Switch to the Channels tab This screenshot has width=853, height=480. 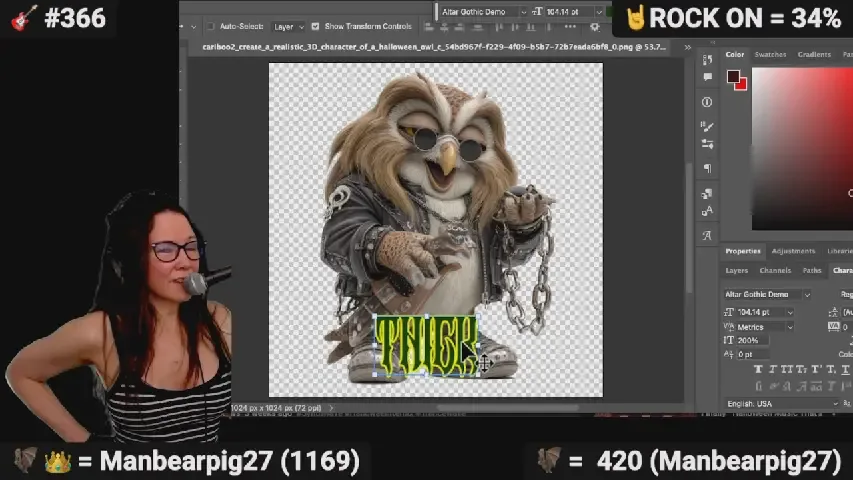click(775, 271)
